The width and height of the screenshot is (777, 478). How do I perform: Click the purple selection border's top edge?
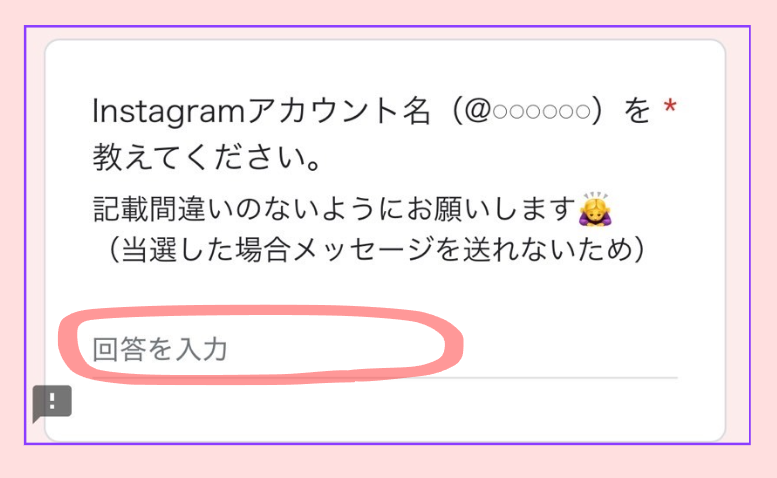point(387,26)
